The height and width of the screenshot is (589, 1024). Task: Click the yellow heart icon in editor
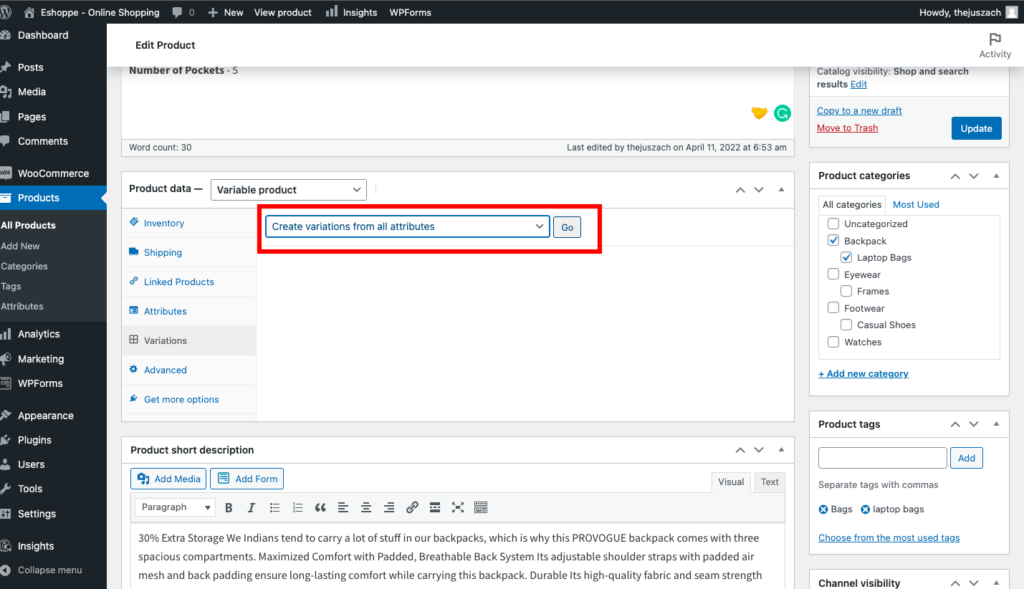coord(759,112)
